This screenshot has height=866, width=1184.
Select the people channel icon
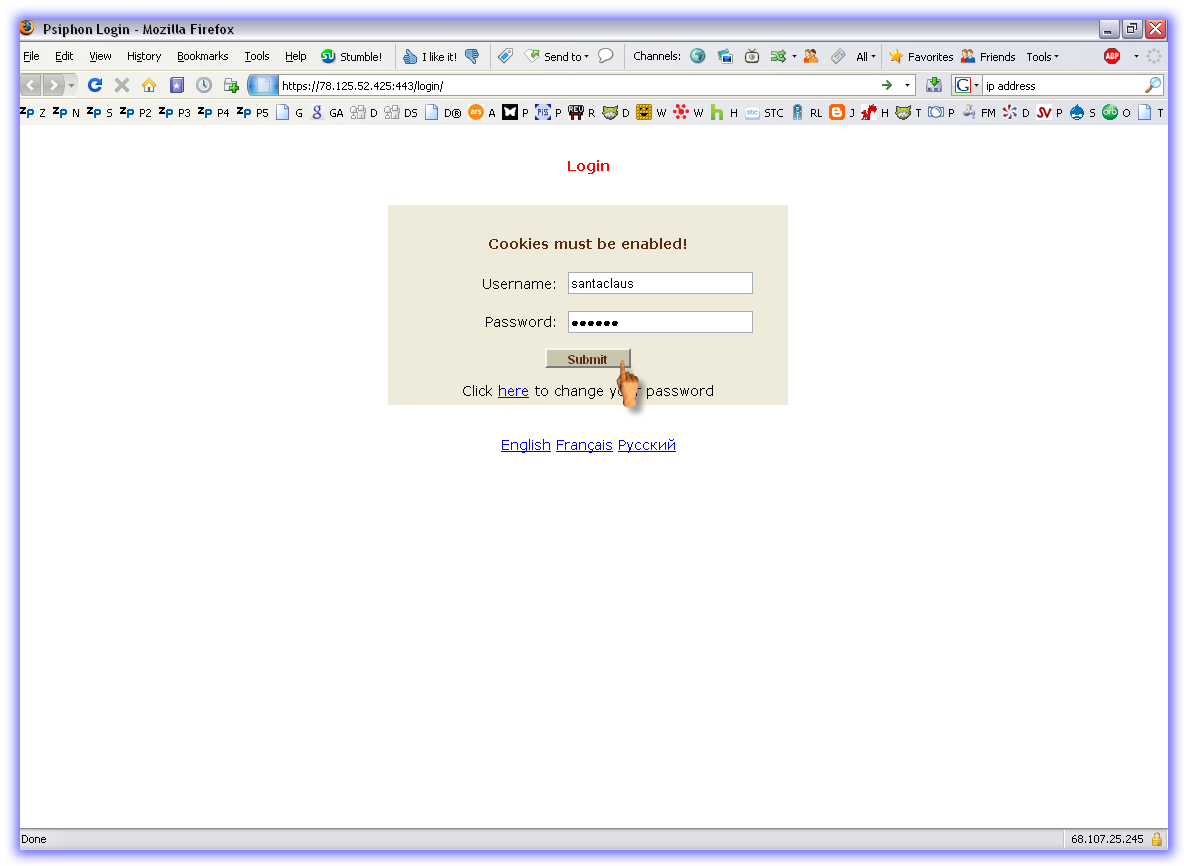(x=811, y=56)
